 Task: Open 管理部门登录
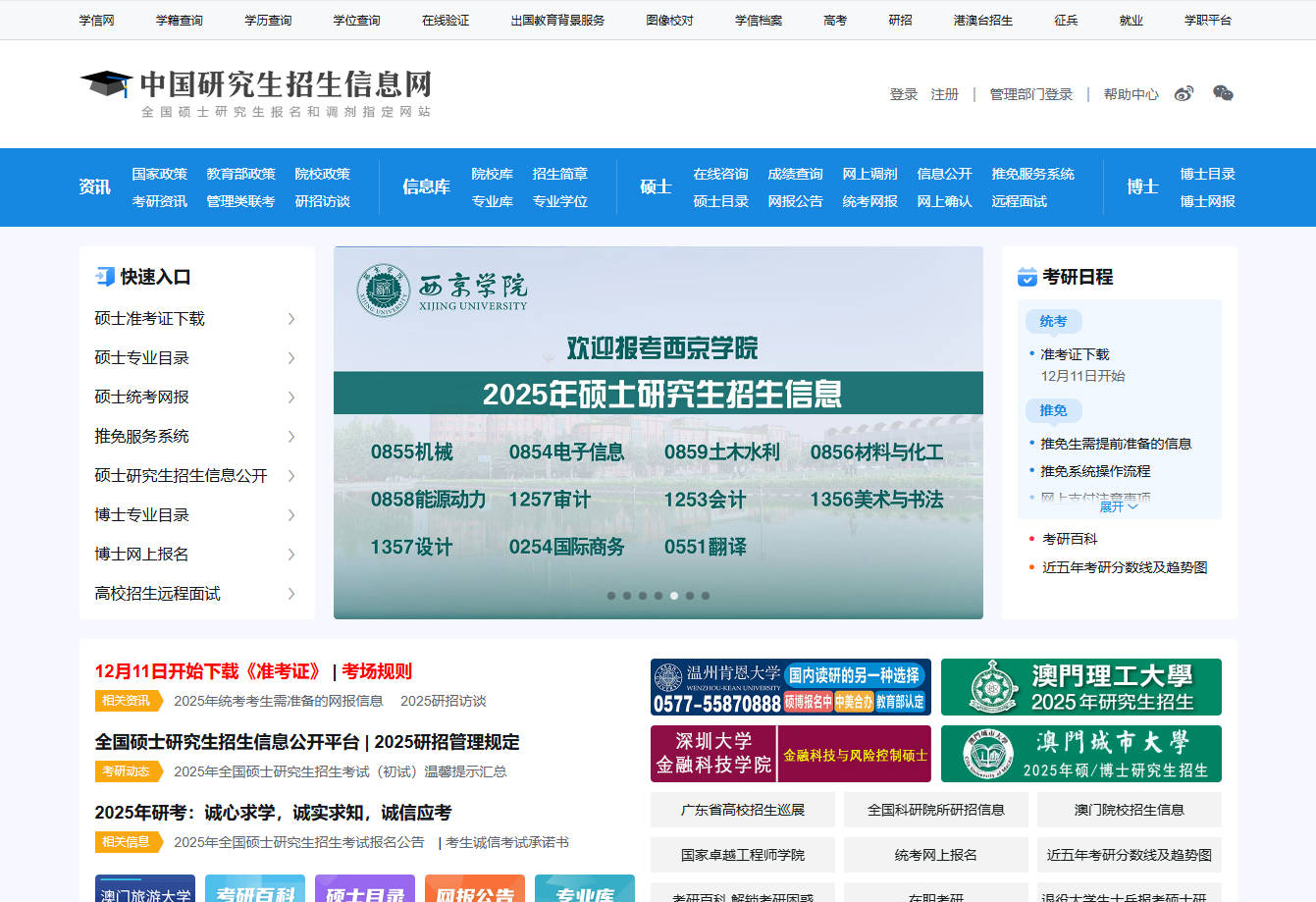click(1031, 94)
